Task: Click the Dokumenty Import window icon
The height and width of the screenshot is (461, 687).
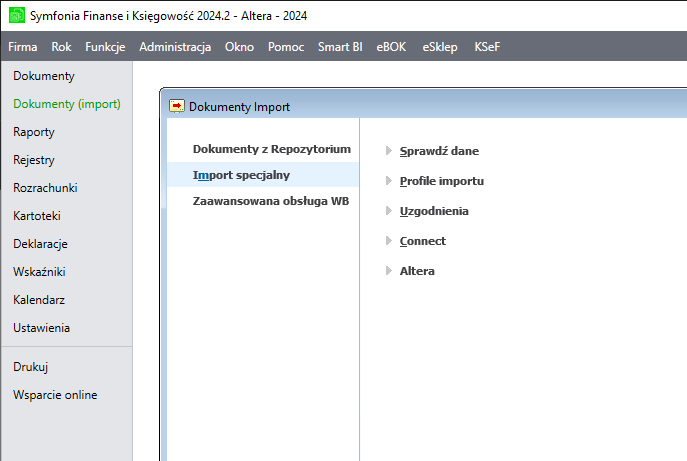Action: coord(177,106)
